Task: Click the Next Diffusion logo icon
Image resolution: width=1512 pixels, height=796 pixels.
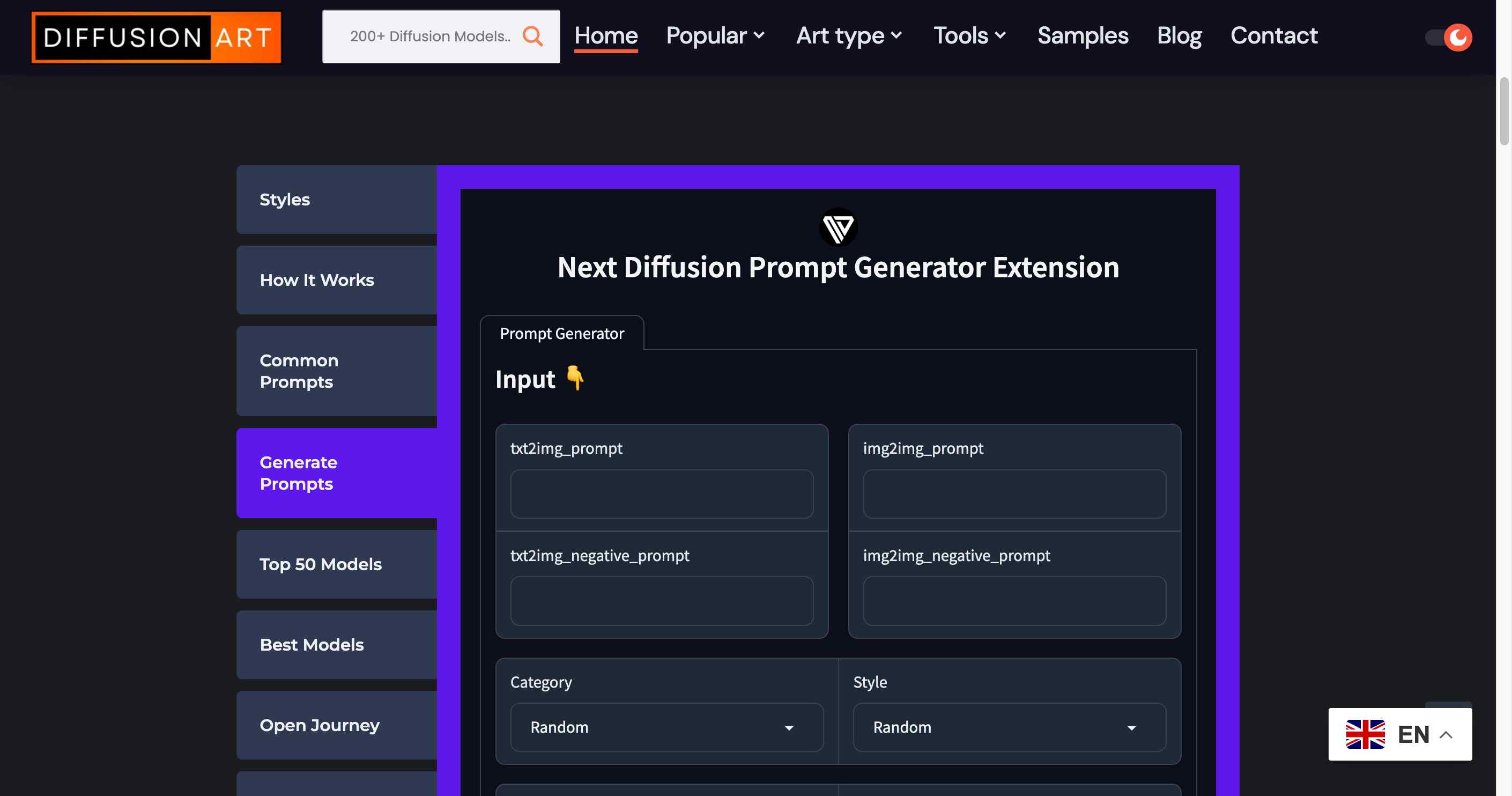Action: pyautogui.click(x=838, y=227)
